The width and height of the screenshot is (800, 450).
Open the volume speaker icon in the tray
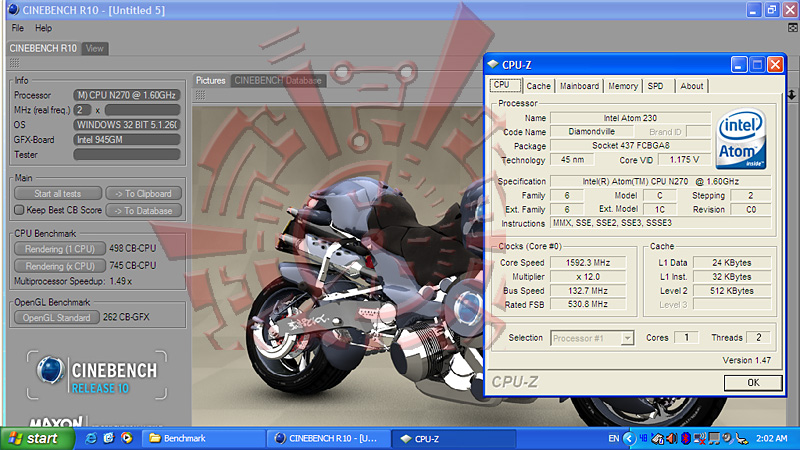[671, 438]
